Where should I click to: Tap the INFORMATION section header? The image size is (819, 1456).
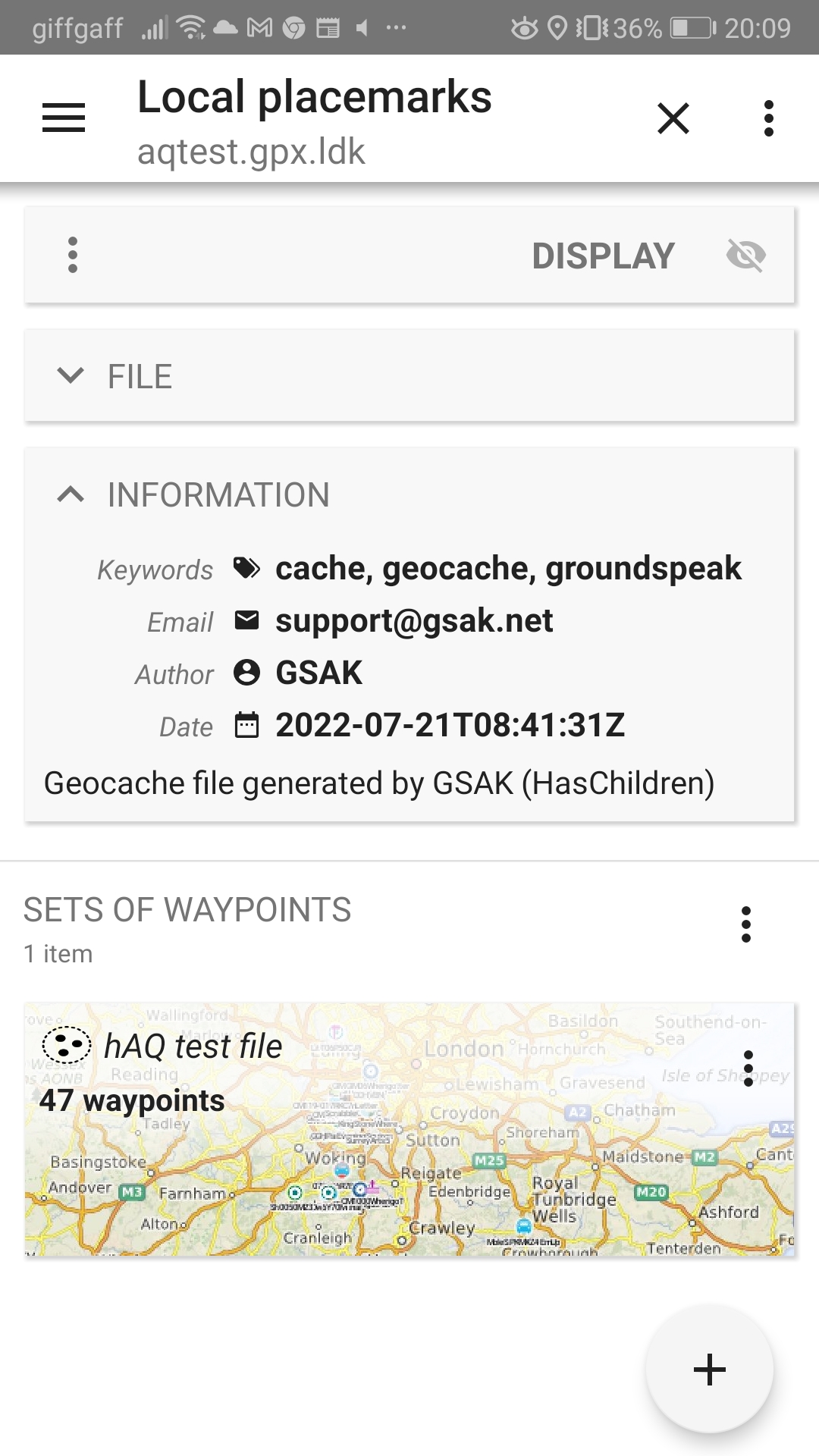pyautogui.click(x=218, y=494)
